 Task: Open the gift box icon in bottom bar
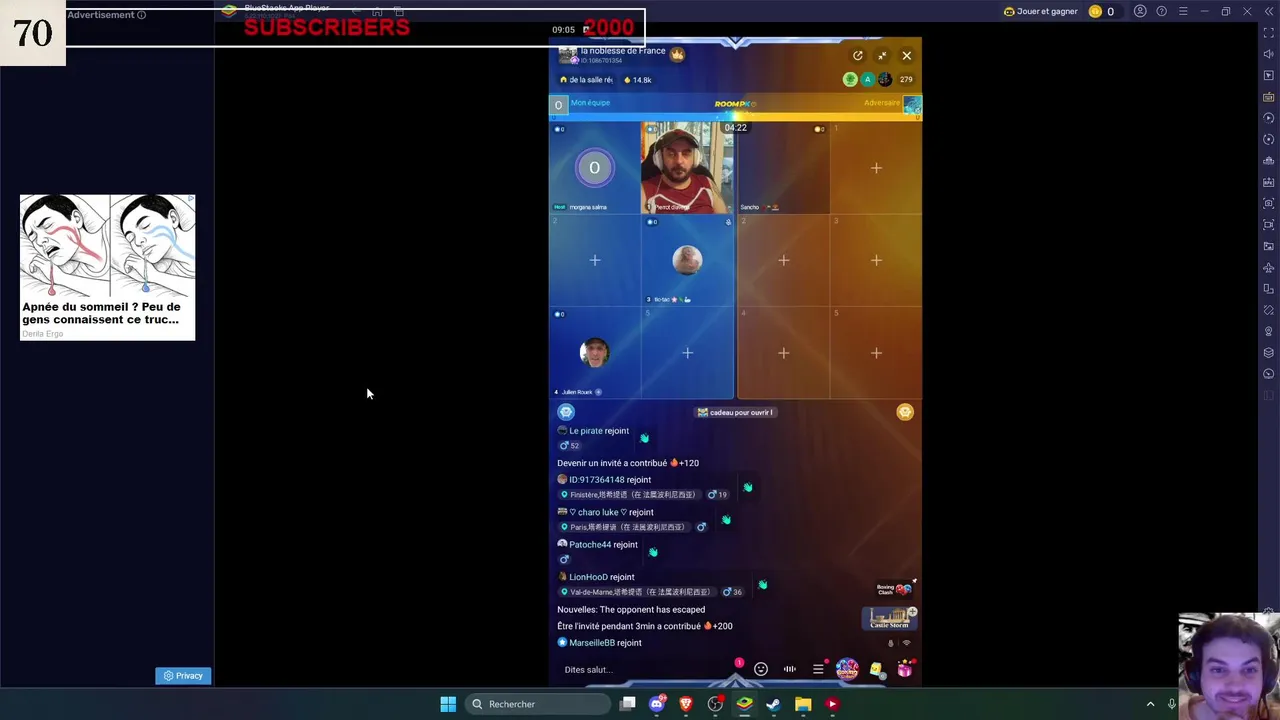click(904, 670)
